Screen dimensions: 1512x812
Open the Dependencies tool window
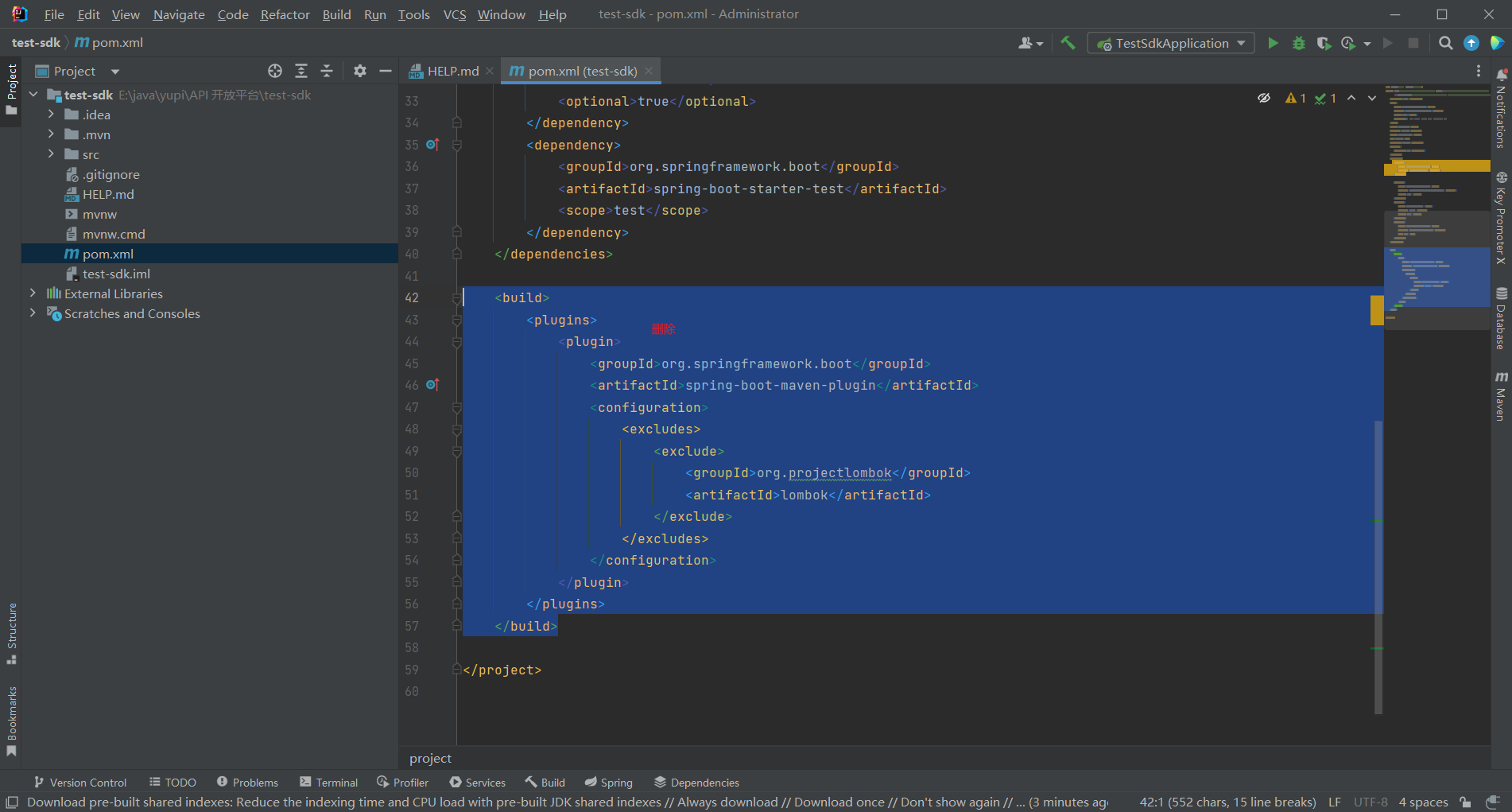click(696, 783)
